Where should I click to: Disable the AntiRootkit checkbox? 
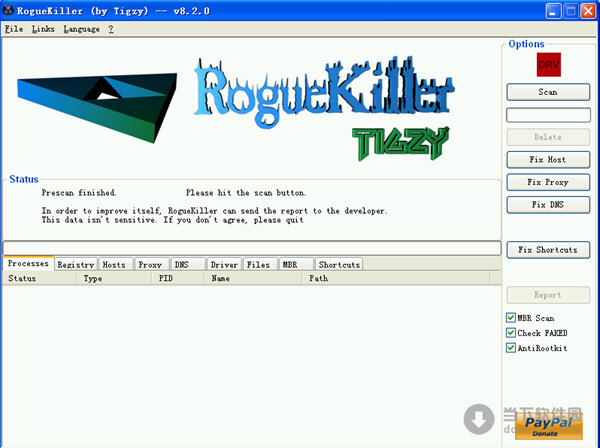pyautogui.click(x=510, y=348)
